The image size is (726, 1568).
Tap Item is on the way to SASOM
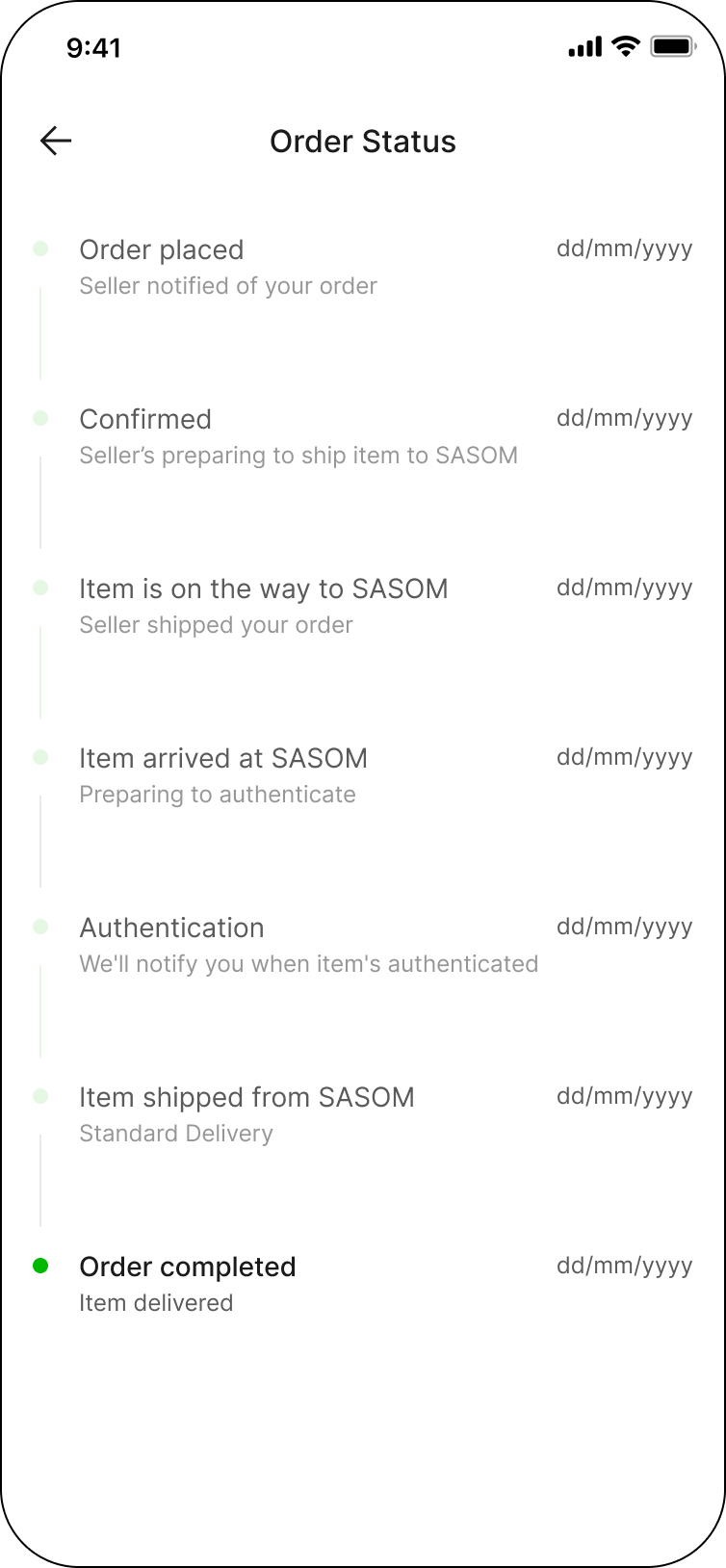(263, 588)
